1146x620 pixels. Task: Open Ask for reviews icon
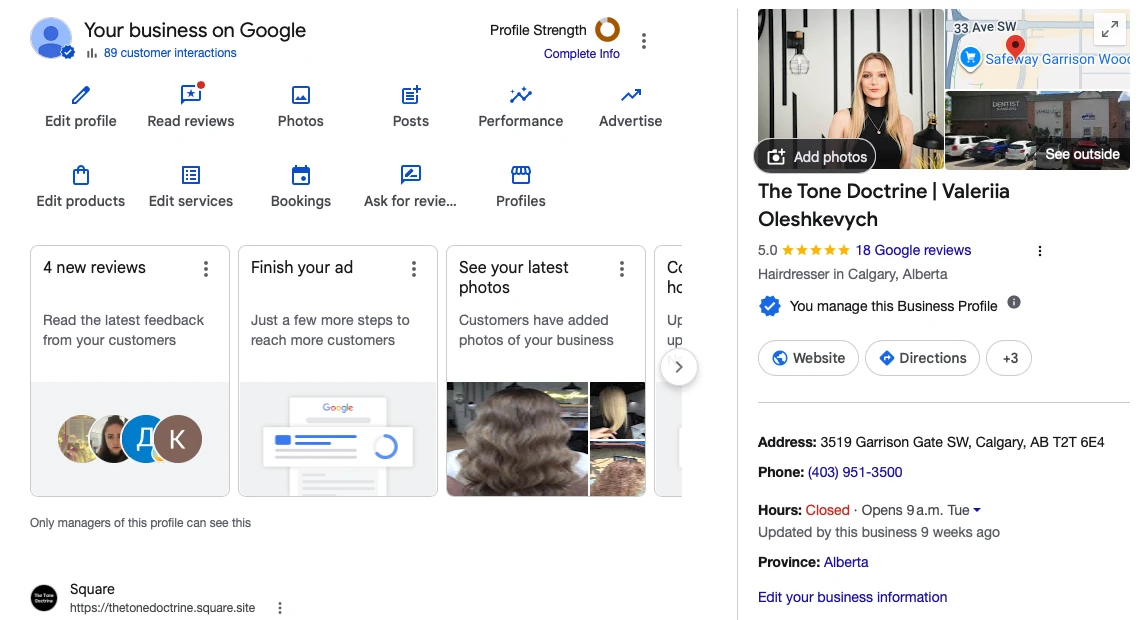[411, 175]
